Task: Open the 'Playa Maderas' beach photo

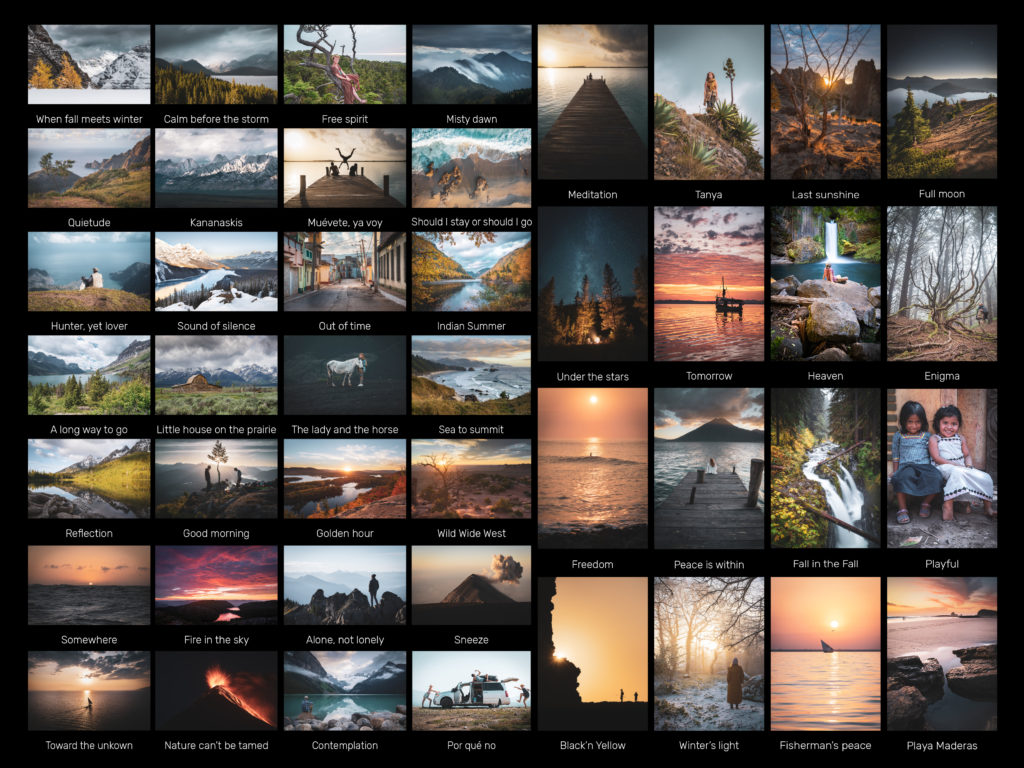Action: [x=942, y=654]
